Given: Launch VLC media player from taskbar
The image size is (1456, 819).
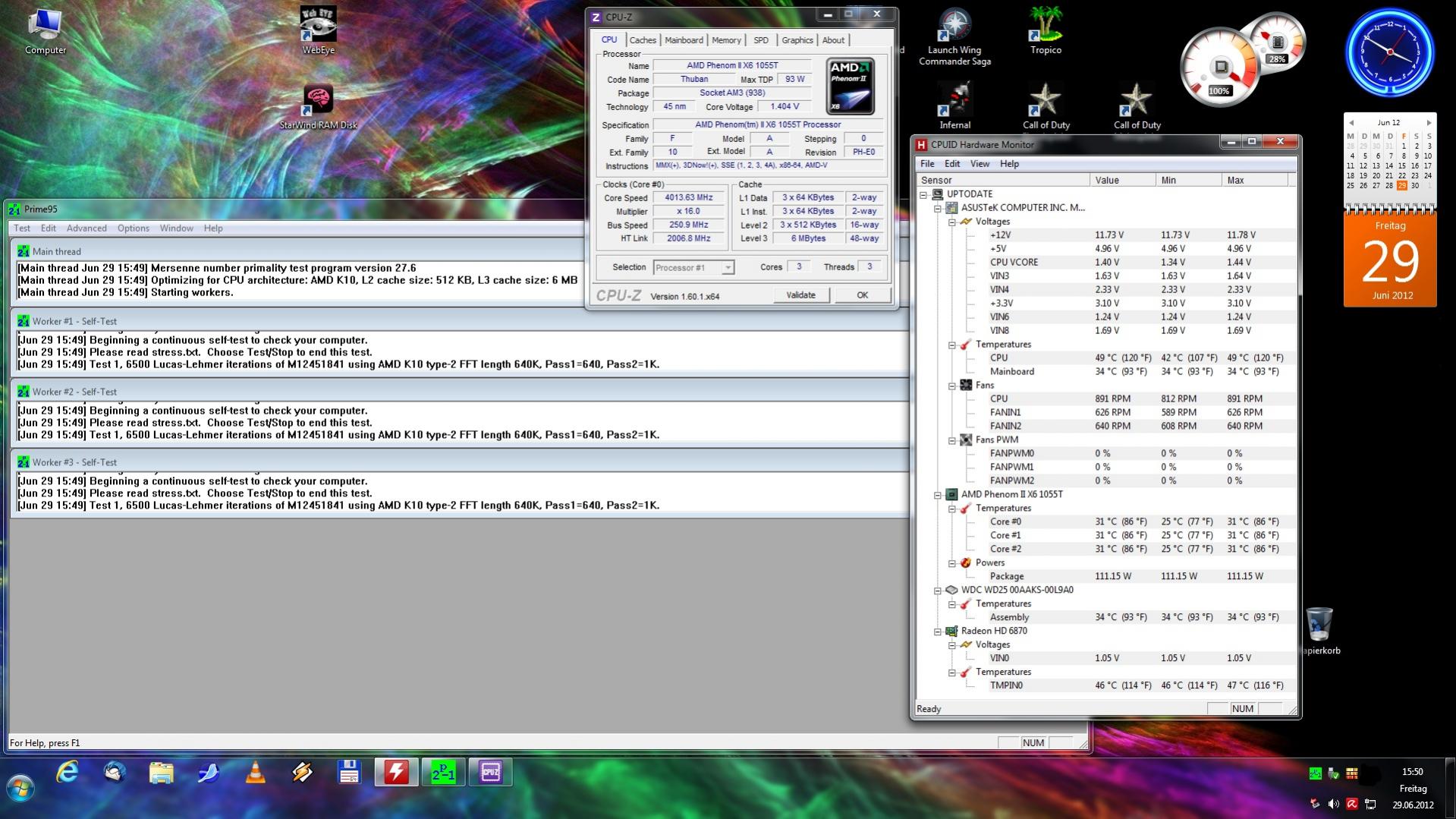Looking at the screenshot, I should [256, 773].
